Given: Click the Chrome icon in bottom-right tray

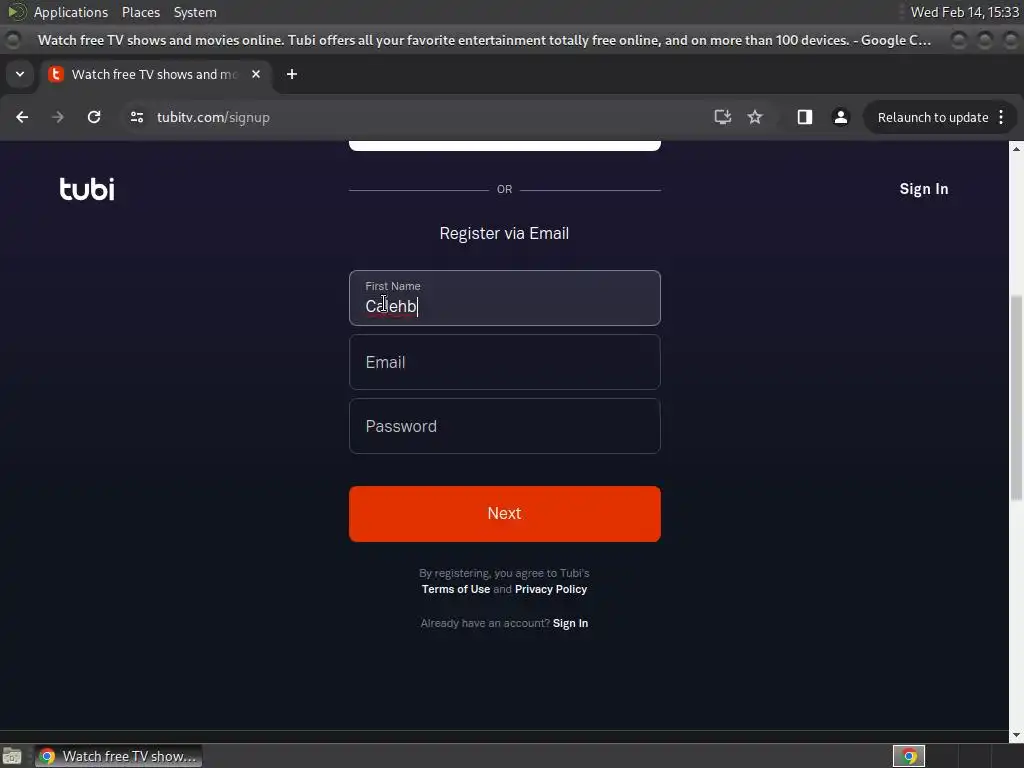Looking at the screenshot, I should (908, 756).
